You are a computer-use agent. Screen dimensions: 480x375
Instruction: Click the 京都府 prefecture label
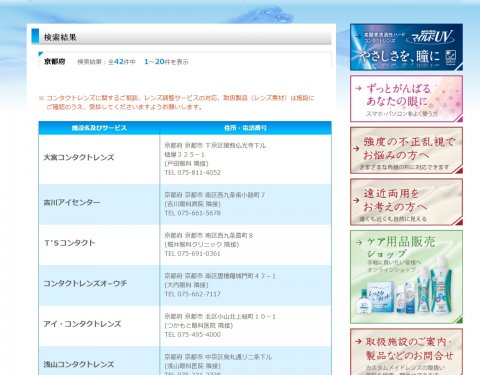pyautogui.click(x=55, y=62)
